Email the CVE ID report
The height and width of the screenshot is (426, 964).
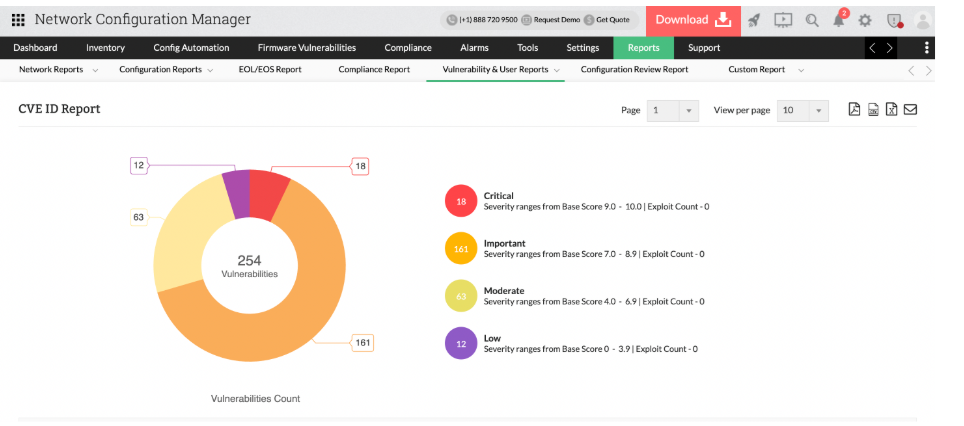(910, 110)
